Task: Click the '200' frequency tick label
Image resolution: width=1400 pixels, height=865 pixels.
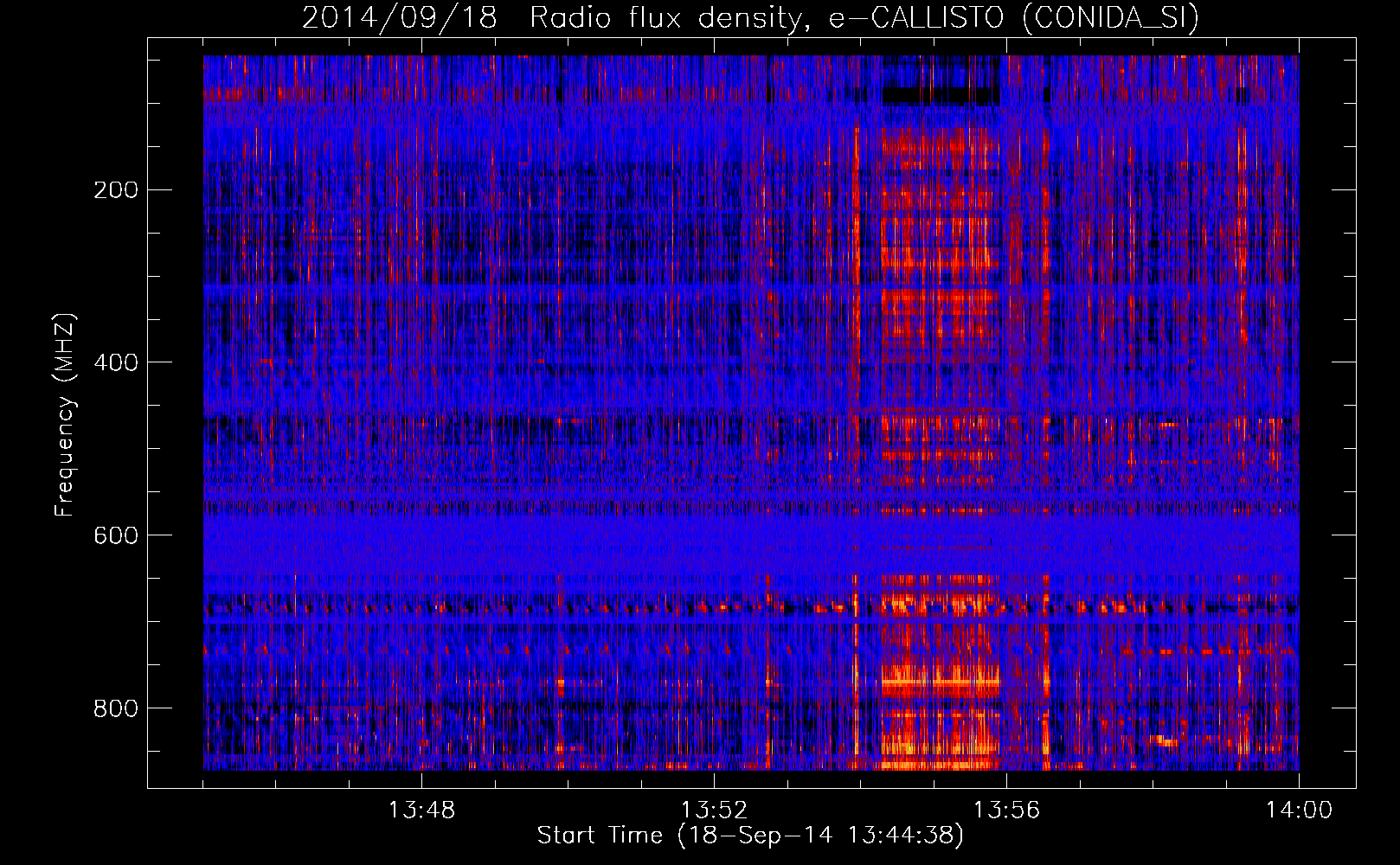Action: coord(115,189)
